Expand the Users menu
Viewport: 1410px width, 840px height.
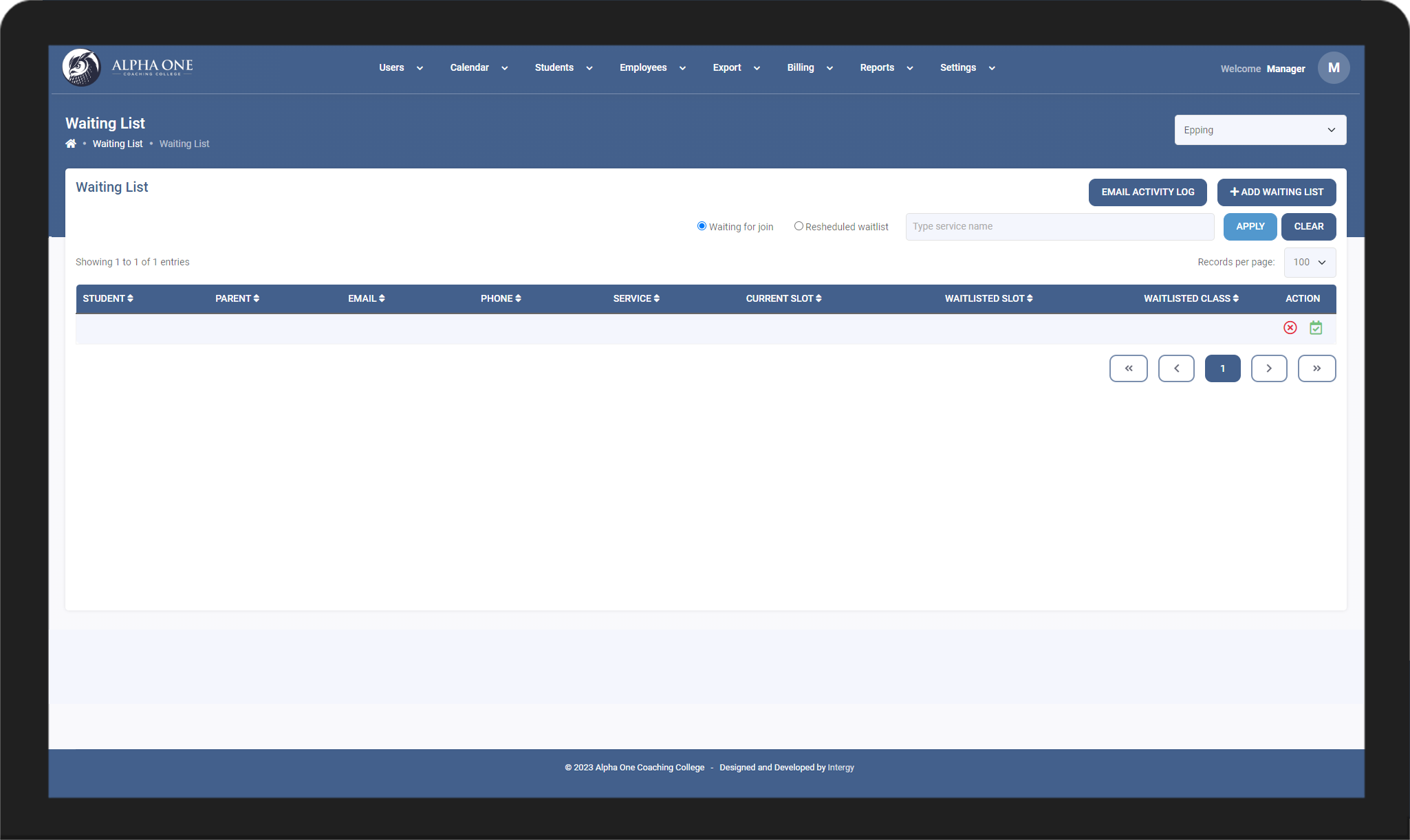[x=401, y=68]
